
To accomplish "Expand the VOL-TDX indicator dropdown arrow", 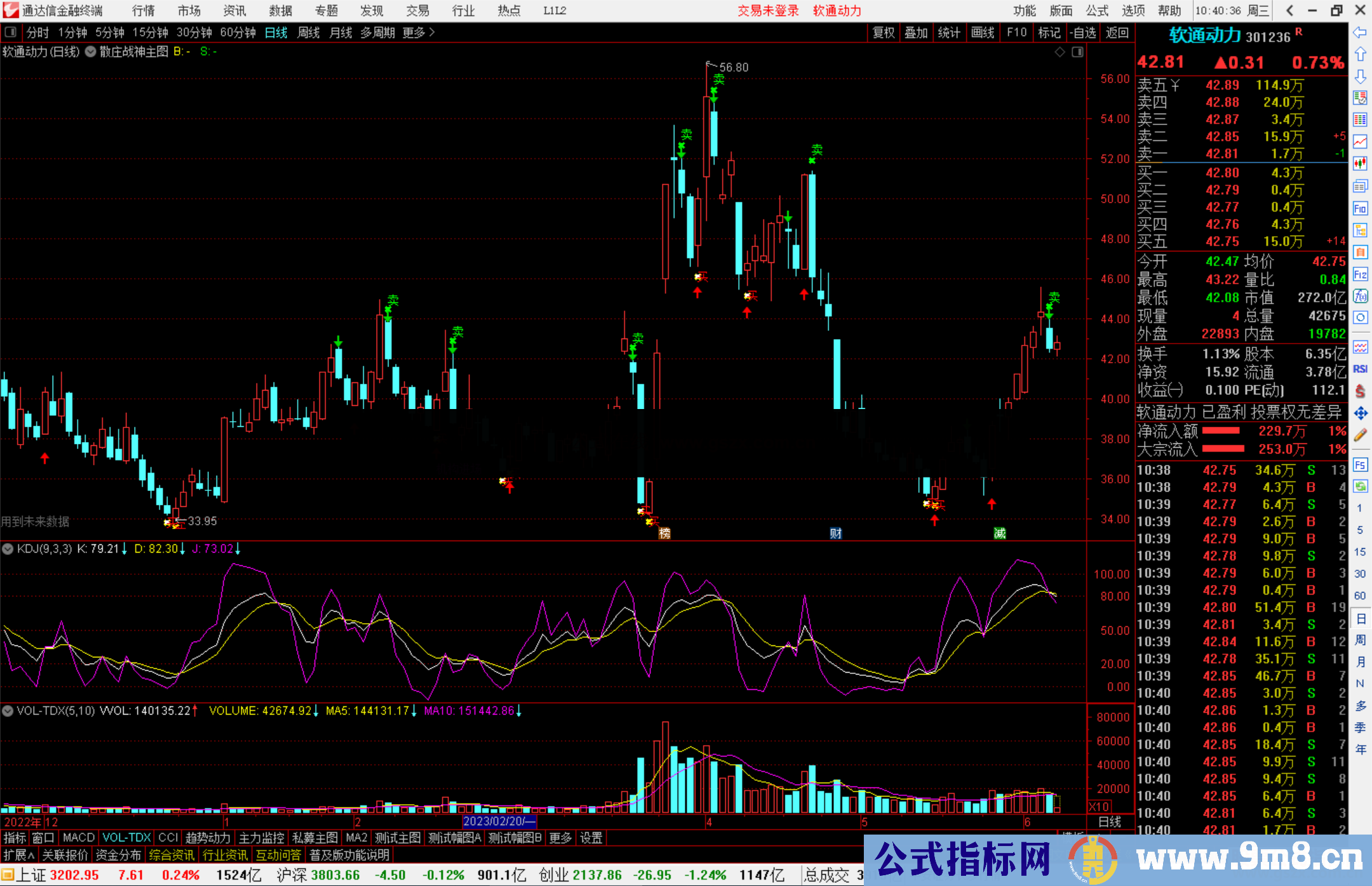I will click(x=8, y=711).
